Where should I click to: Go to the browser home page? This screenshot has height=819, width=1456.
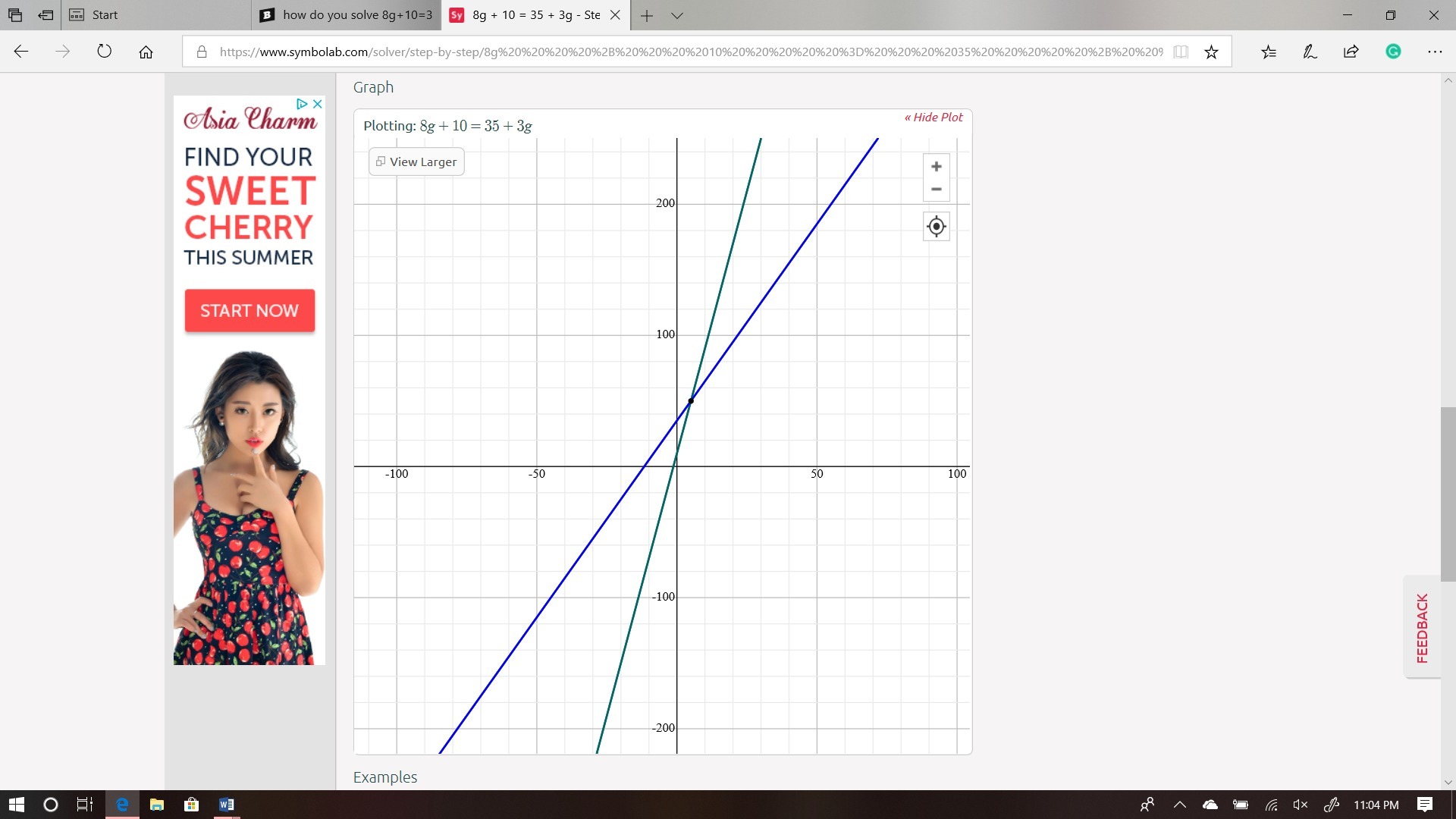point(146,52)
